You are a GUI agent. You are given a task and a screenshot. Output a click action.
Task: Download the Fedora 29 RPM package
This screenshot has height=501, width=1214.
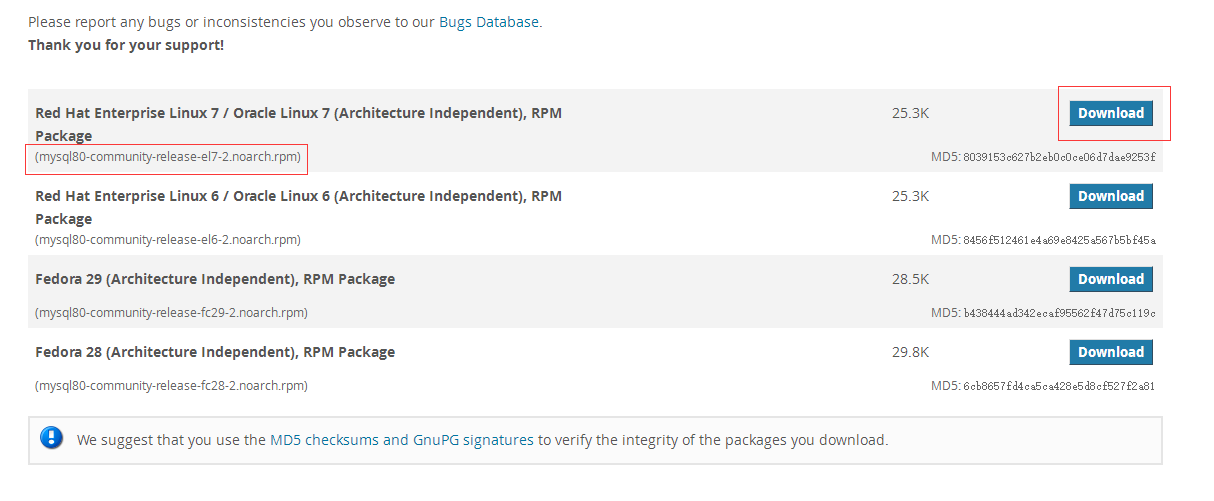[1111, 279]
